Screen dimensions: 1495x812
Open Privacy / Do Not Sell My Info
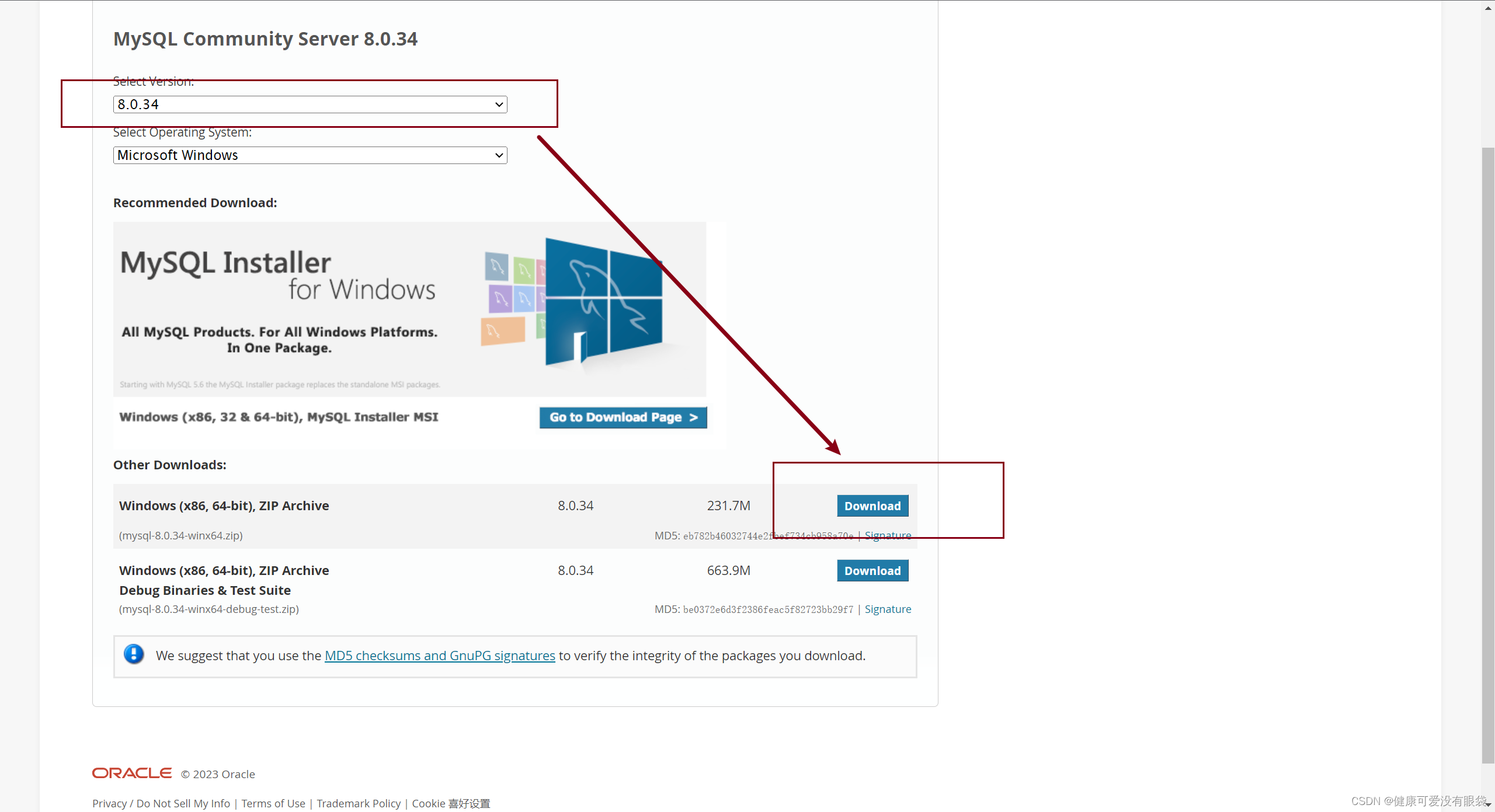pyautogui.click(x=161, y=804)
